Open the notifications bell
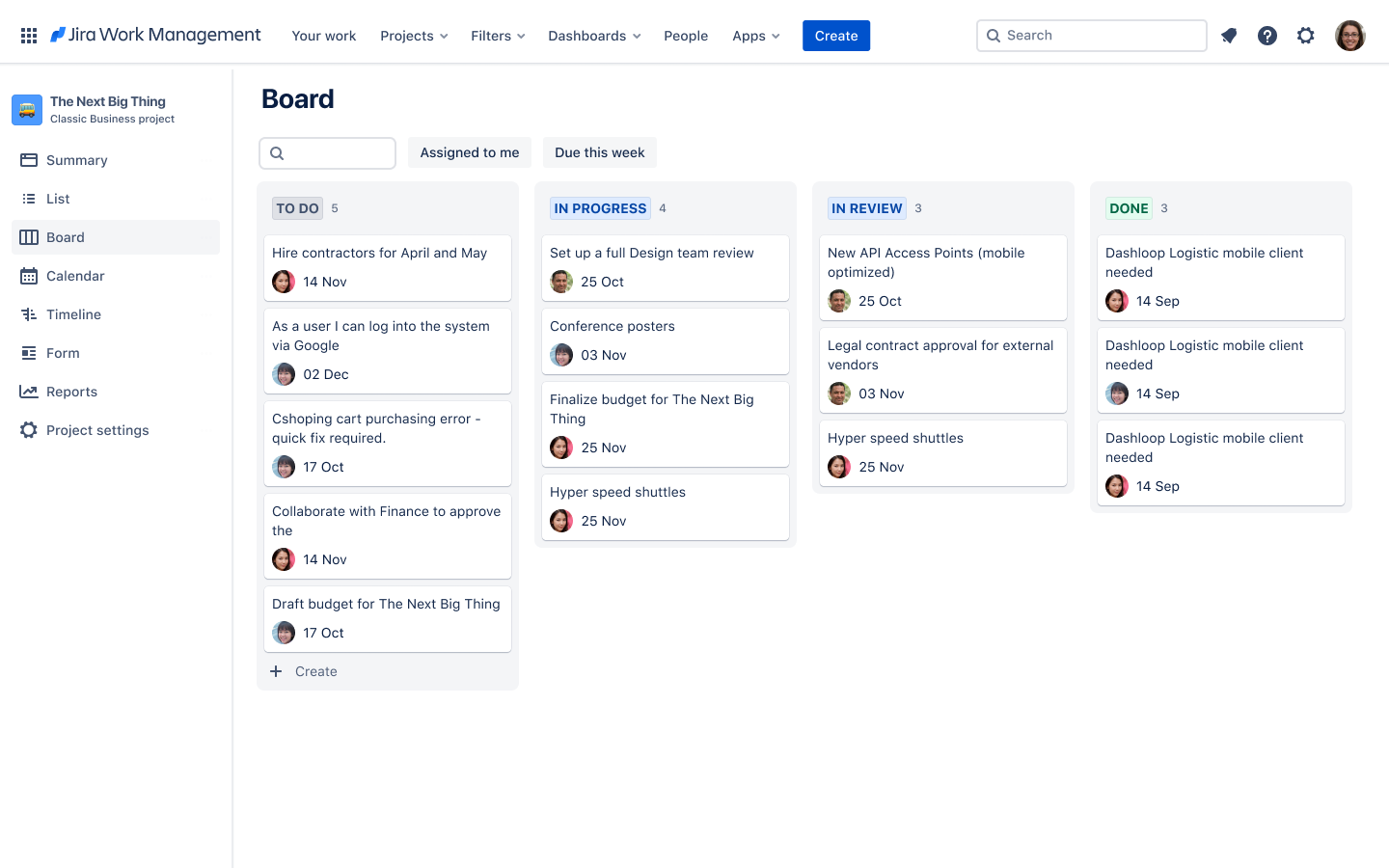 1228,36
